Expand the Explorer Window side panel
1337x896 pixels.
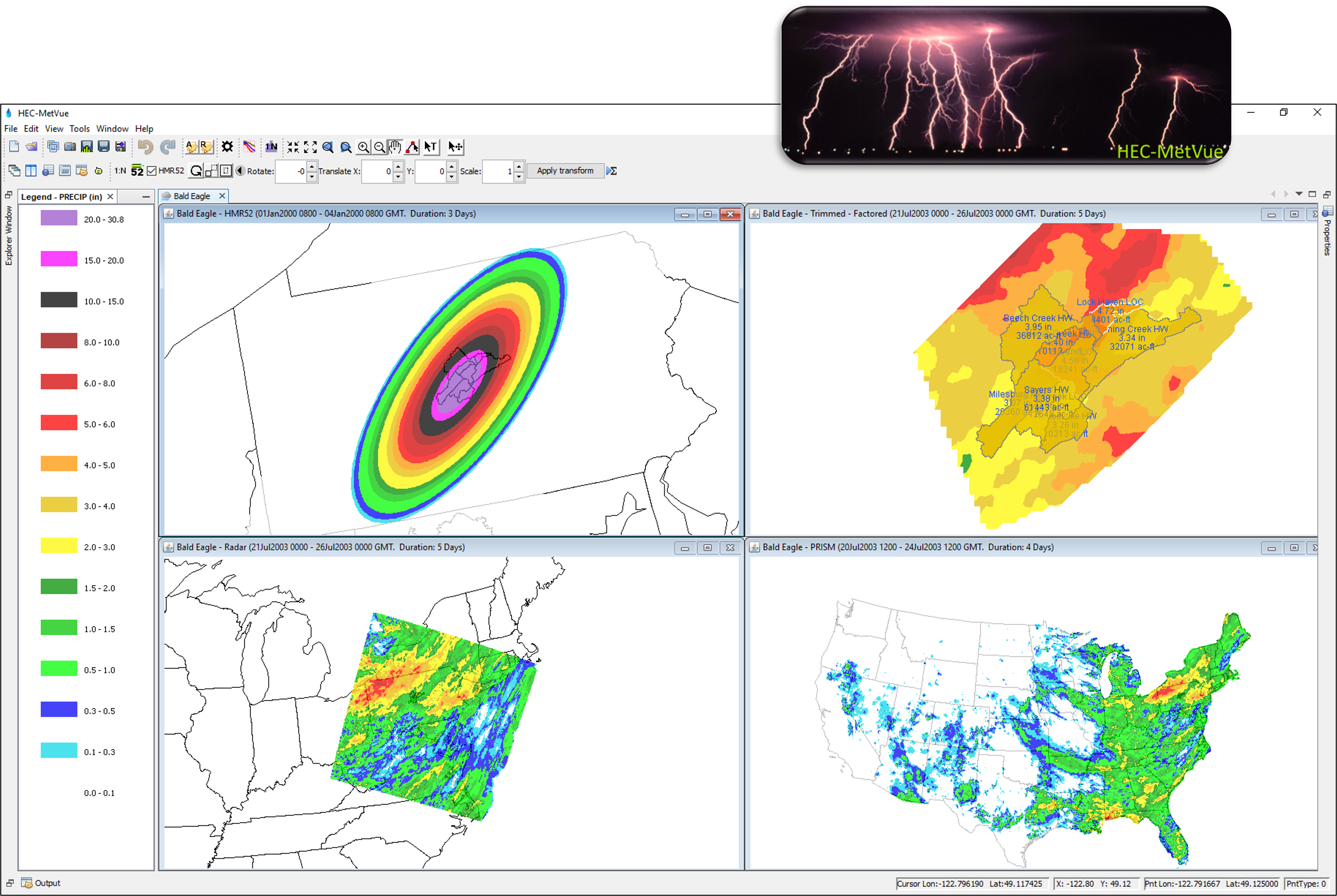point(9,236)
